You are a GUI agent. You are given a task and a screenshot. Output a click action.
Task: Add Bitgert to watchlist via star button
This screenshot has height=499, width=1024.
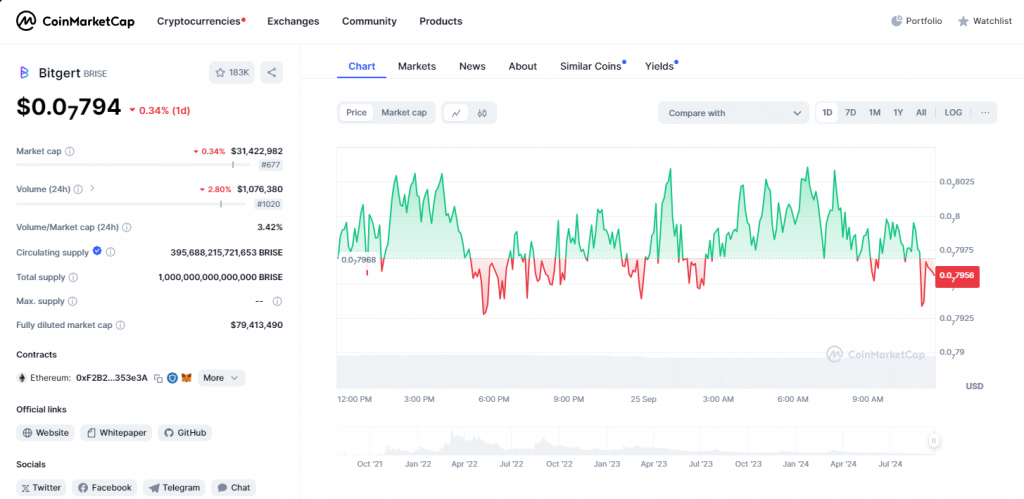232,72
